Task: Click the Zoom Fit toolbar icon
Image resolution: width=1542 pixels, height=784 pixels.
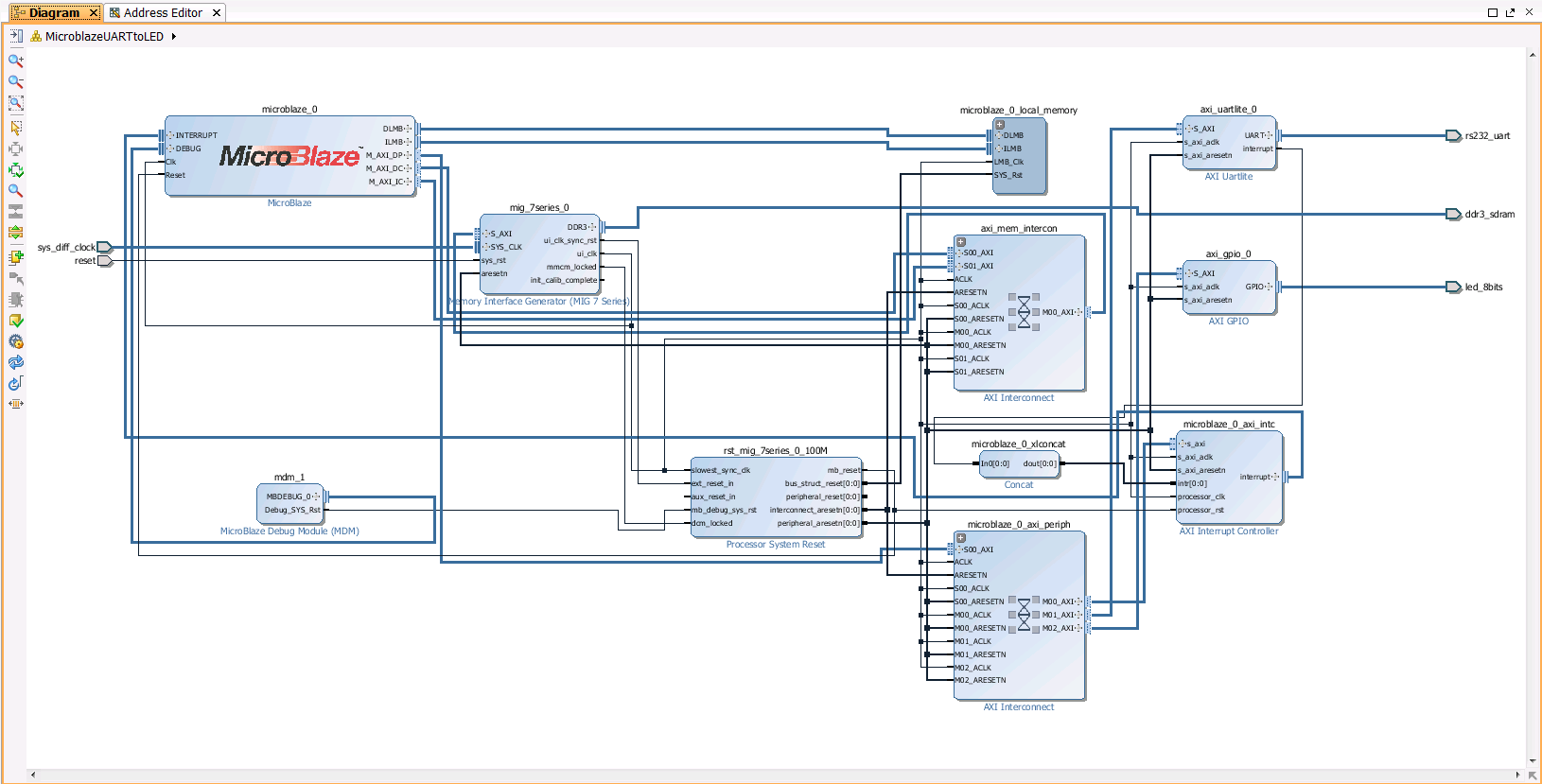Action: 15,103
